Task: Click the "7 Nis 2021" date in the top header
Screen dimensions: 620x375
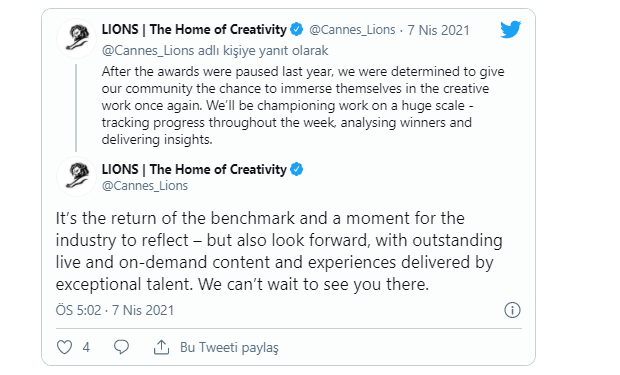Action: 439,30
